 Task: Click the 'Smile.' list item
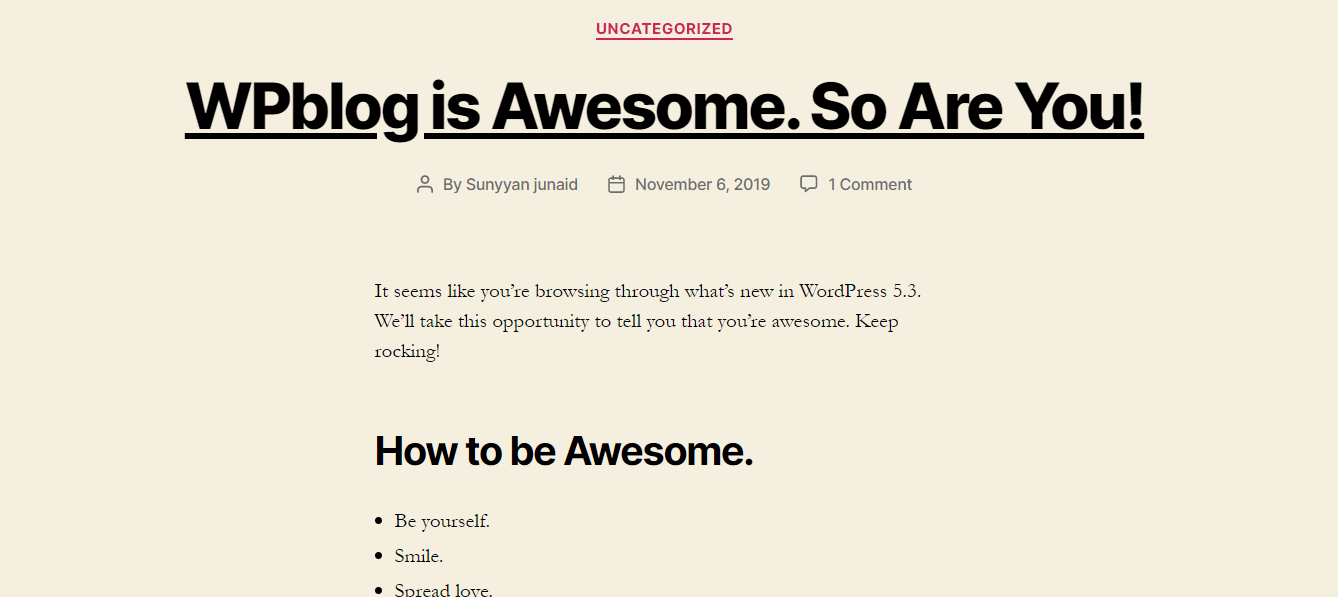[419, 556]
